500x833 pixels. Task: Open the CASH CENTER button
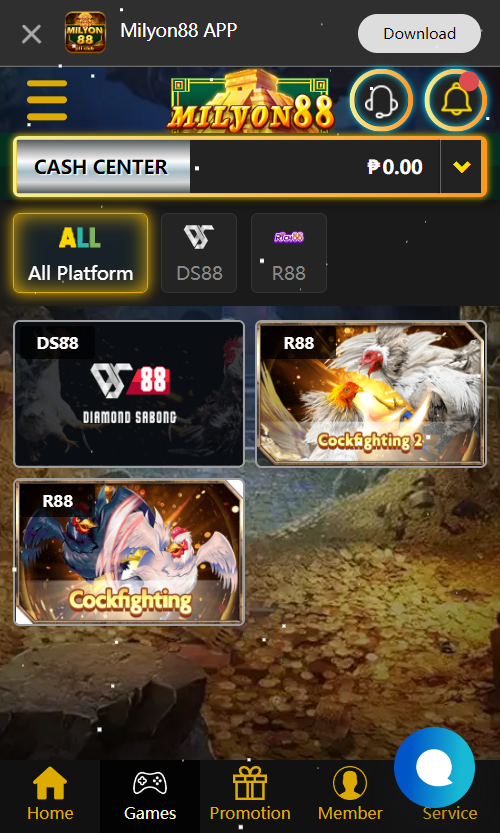pos(101,167)
